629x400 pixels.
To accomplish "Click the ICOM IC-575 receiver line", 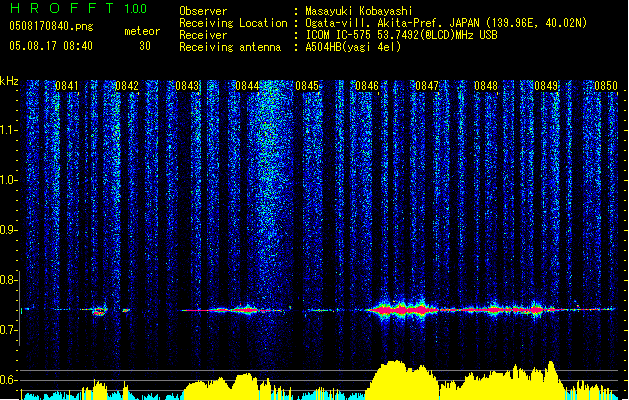I will (x=401, y=35).
